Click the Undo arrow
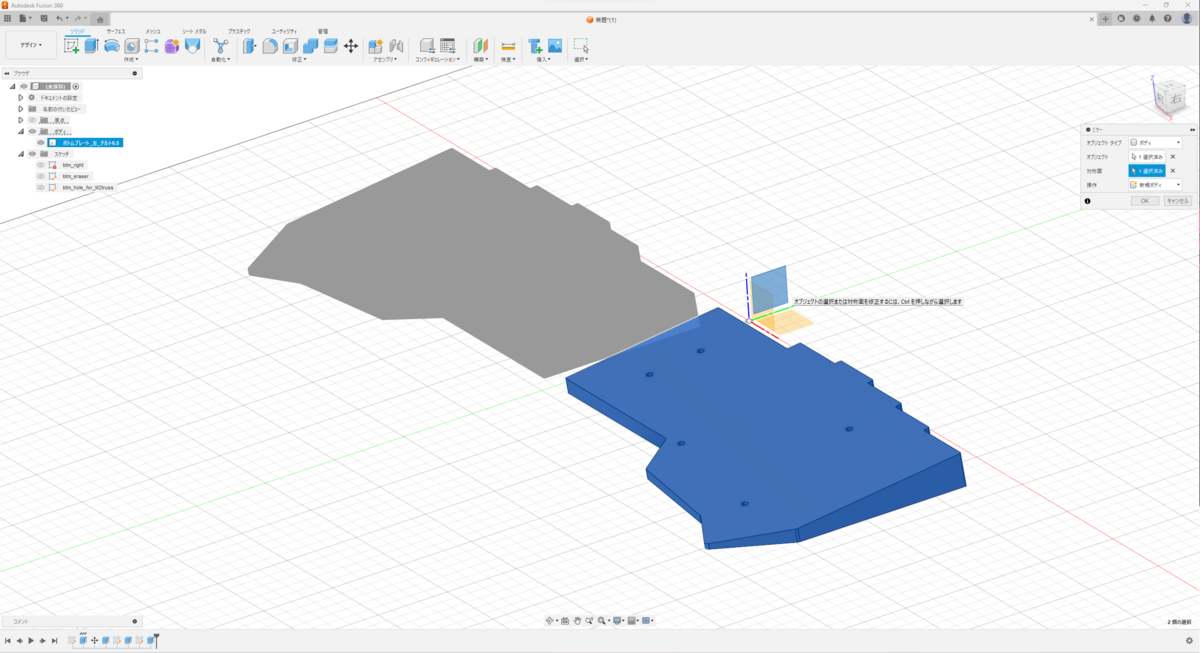The height and width of the screenshot is (653, 1200). click(59, 18)
